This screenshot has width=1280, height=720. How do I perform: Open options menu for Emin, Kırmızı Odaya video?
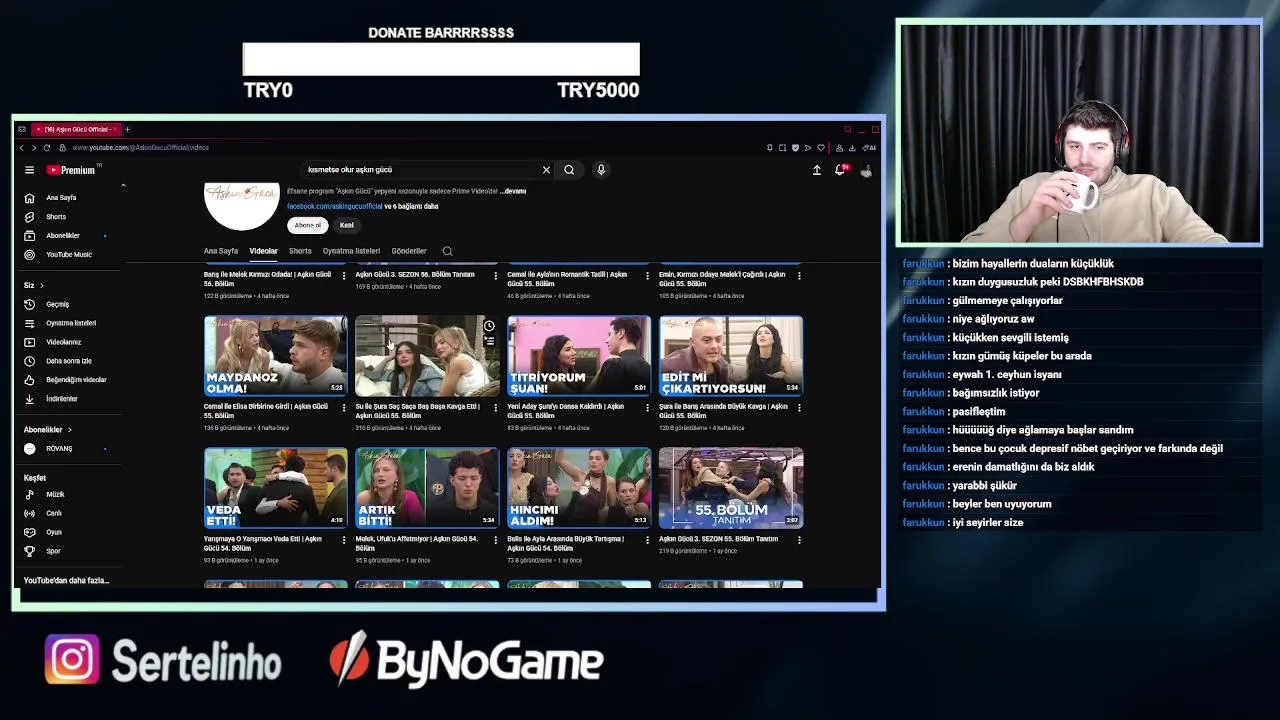click(x=799, y=276)
